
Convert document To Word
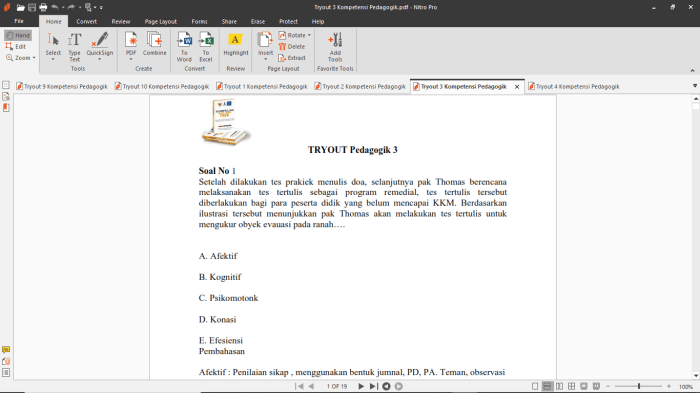point(184,46)
